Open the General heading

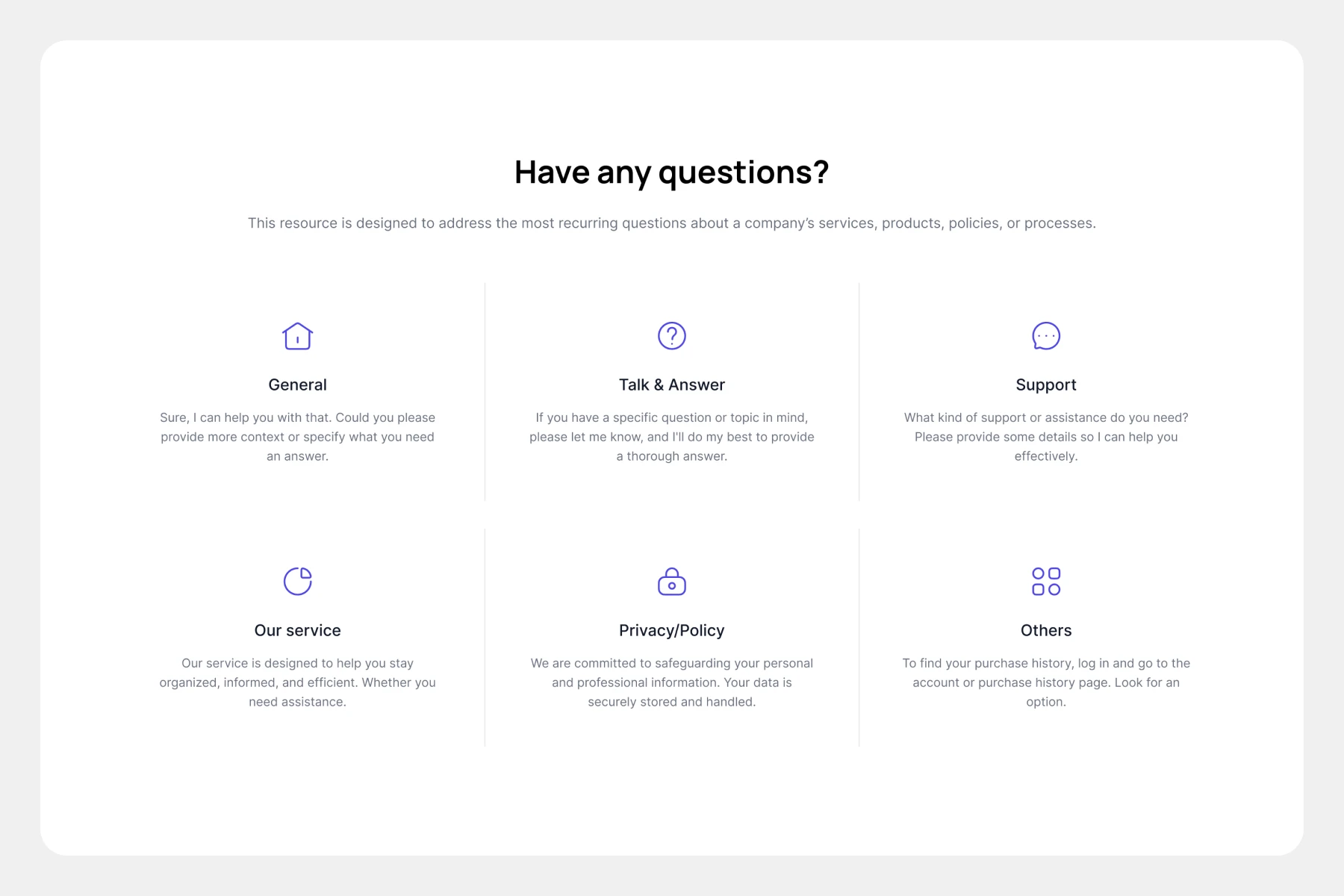297,385
